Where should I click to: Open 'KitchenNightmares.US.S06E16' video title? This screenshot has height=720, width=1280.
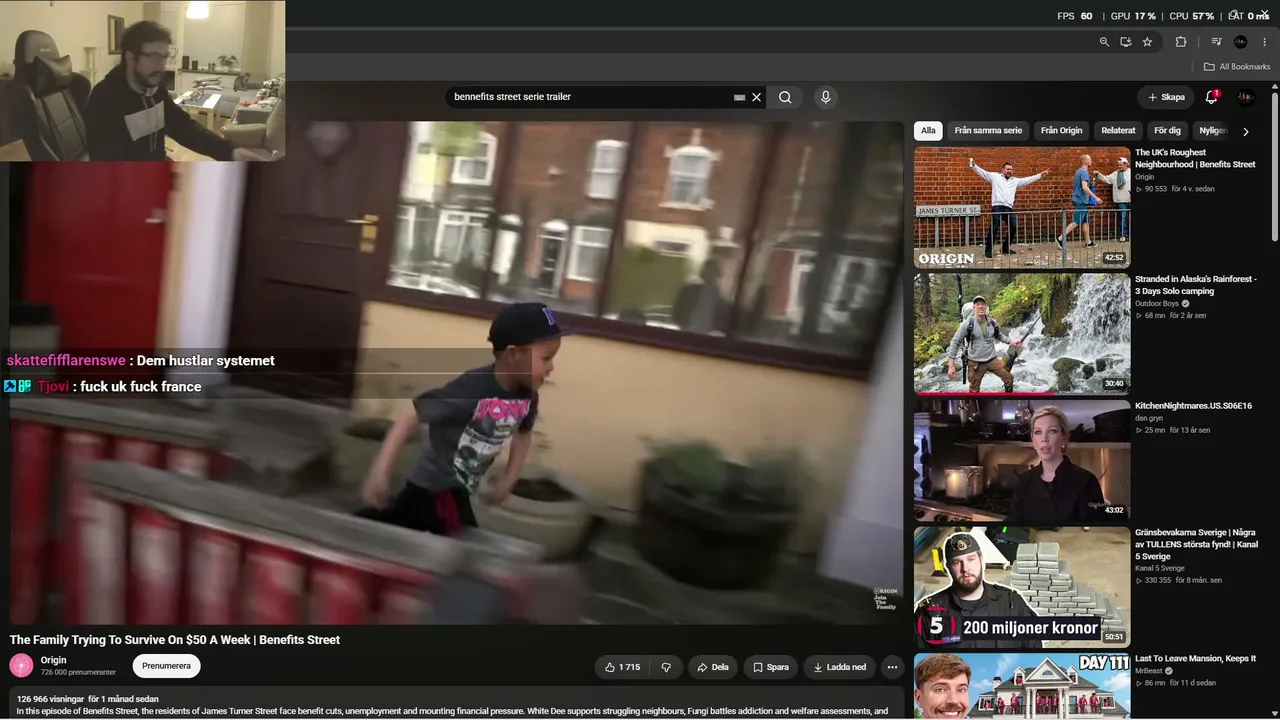[1193, 406]
